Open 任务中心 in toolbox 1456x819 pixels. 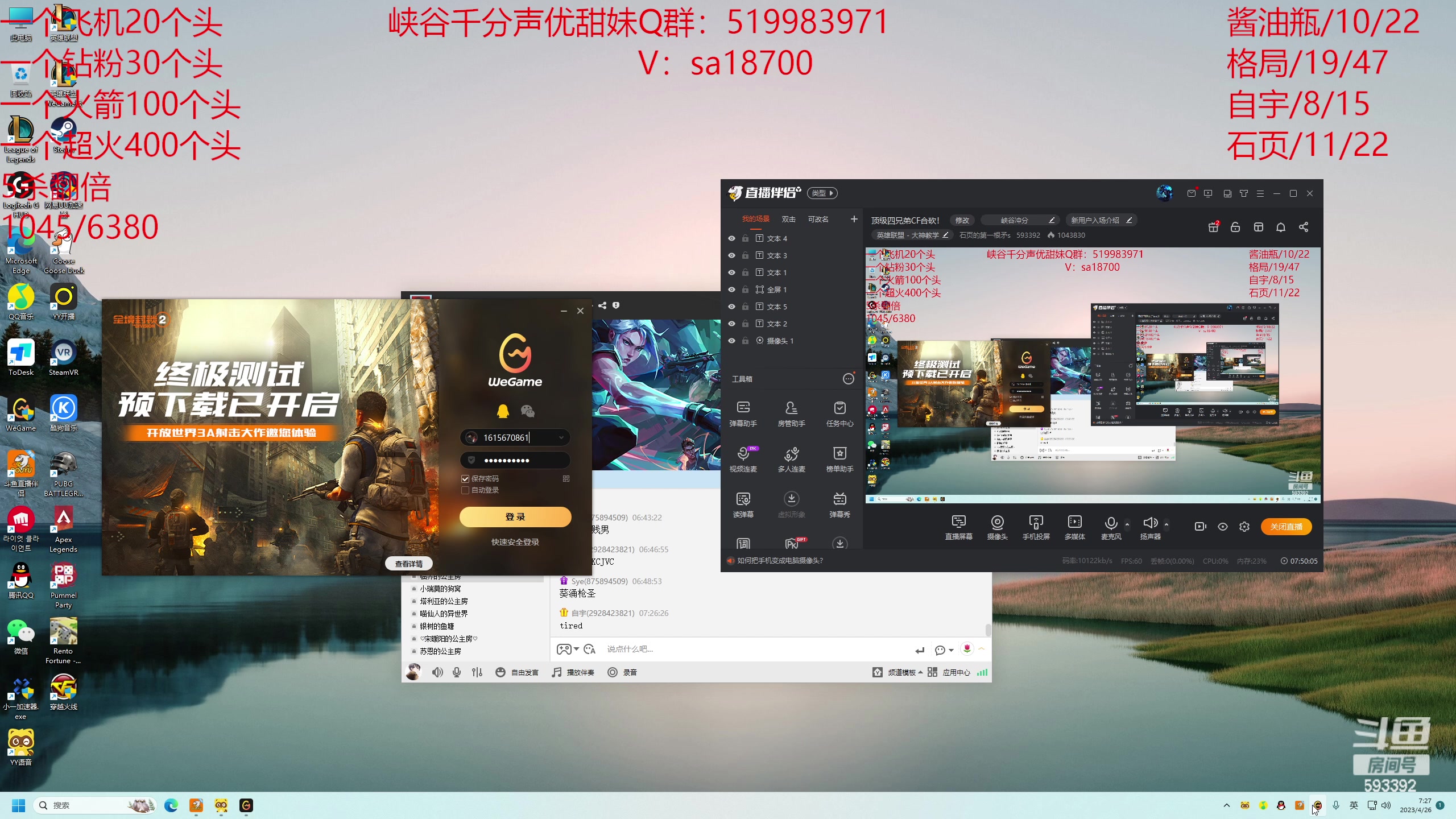[839, 413]
